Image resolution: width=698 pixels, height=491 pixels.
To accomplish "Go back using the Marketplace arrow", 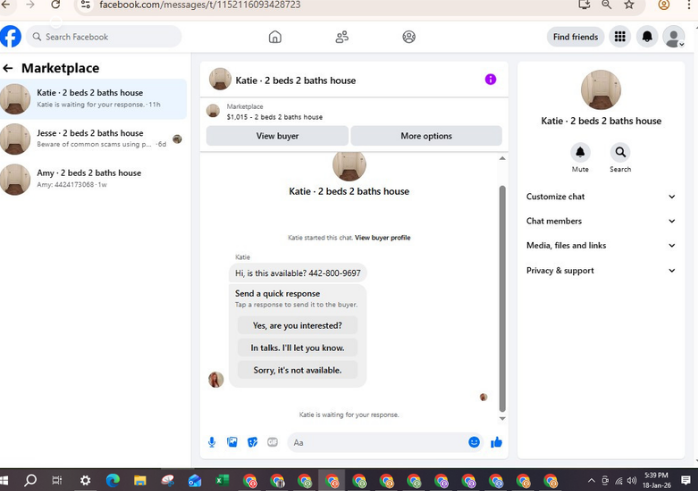I will (x=8, y=68).
